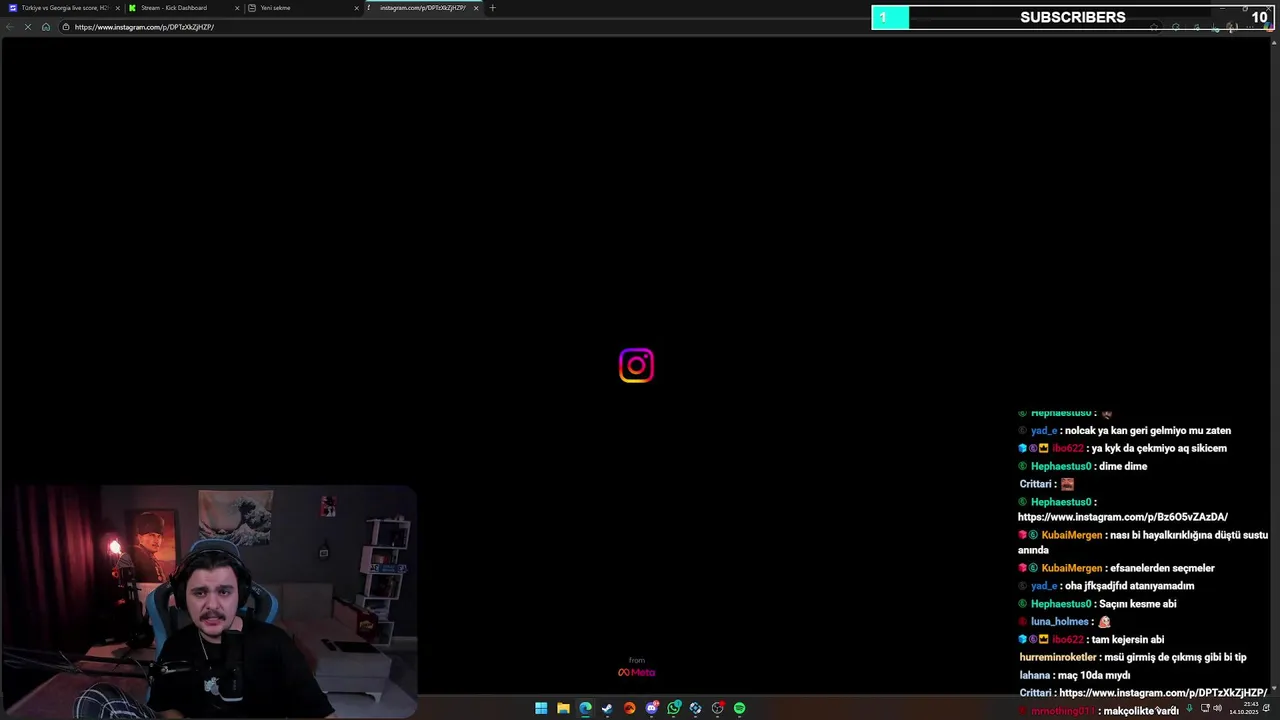
Task: Click the SUBSCRIBERS goal bar label
Action: (x=1073, y=17)
